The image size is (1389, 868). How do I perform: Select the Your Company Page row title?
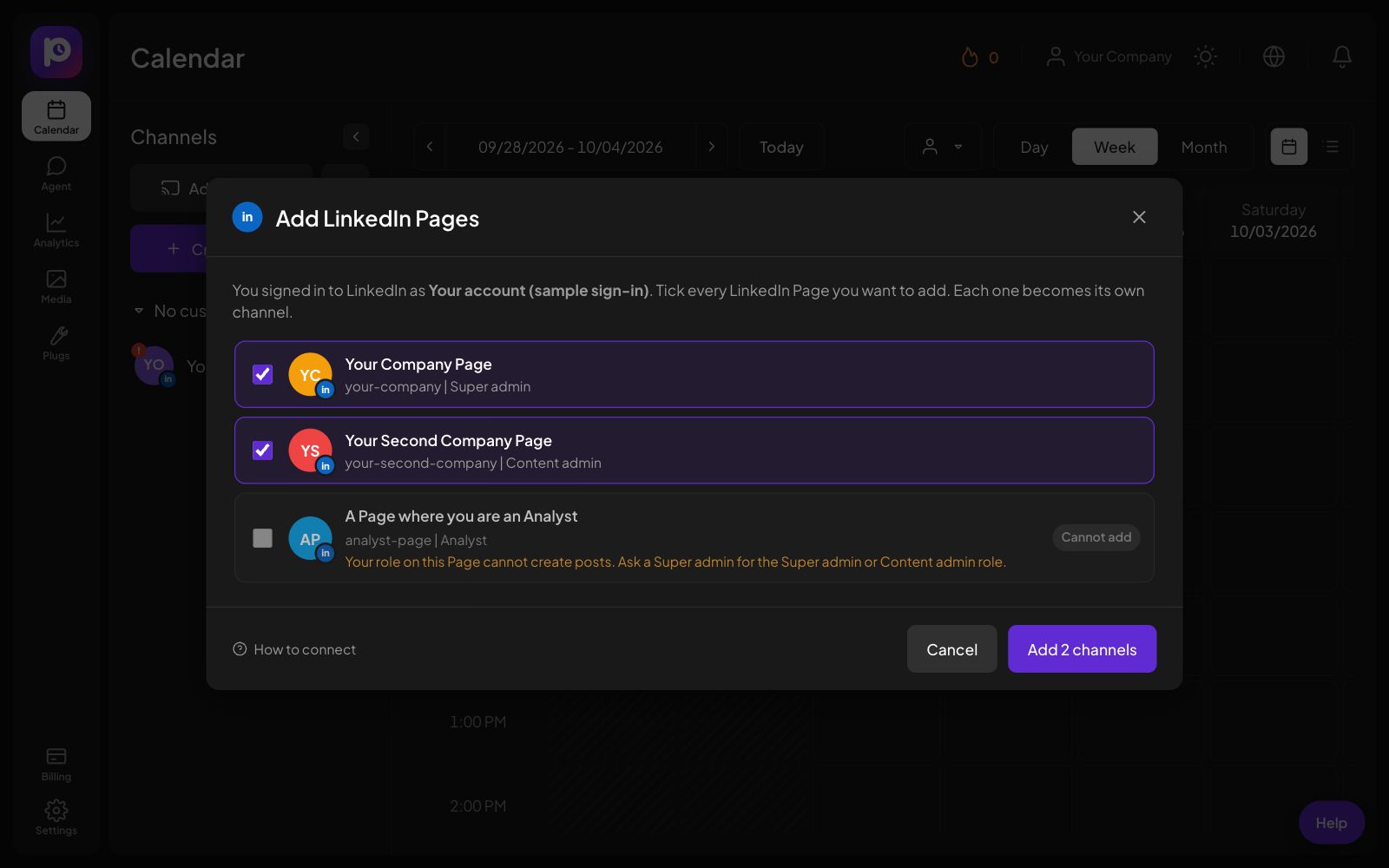point(418,365)
